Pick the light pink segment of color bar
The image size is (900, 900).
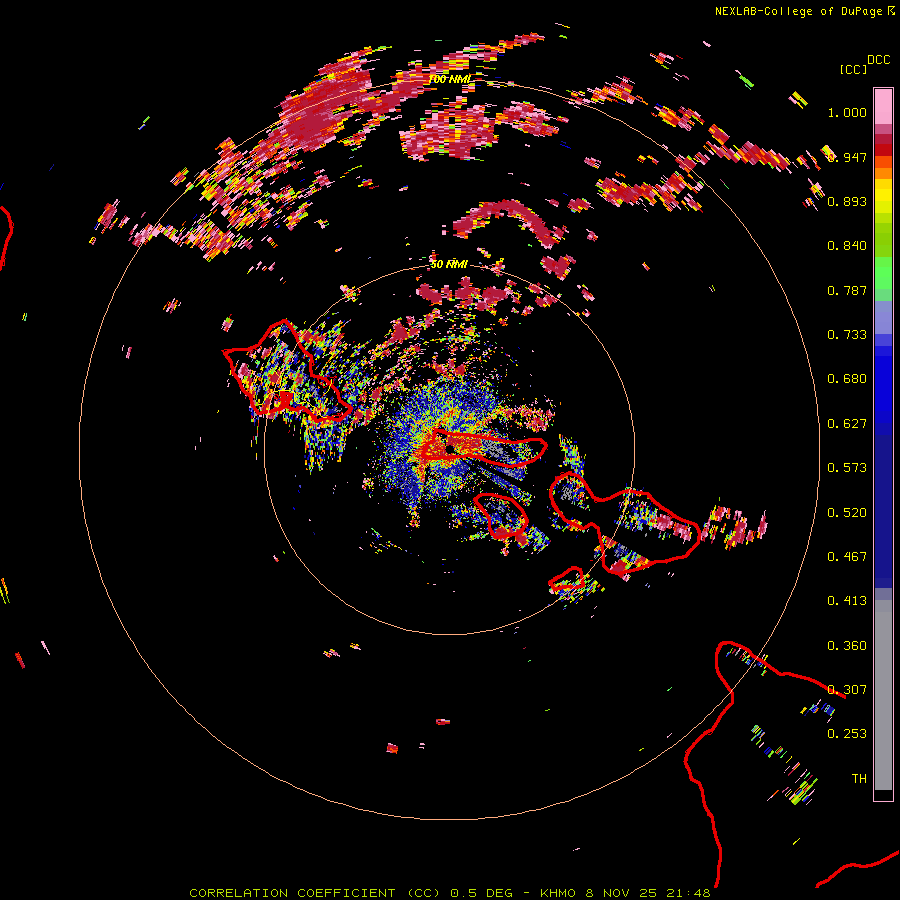coord(883,107)
